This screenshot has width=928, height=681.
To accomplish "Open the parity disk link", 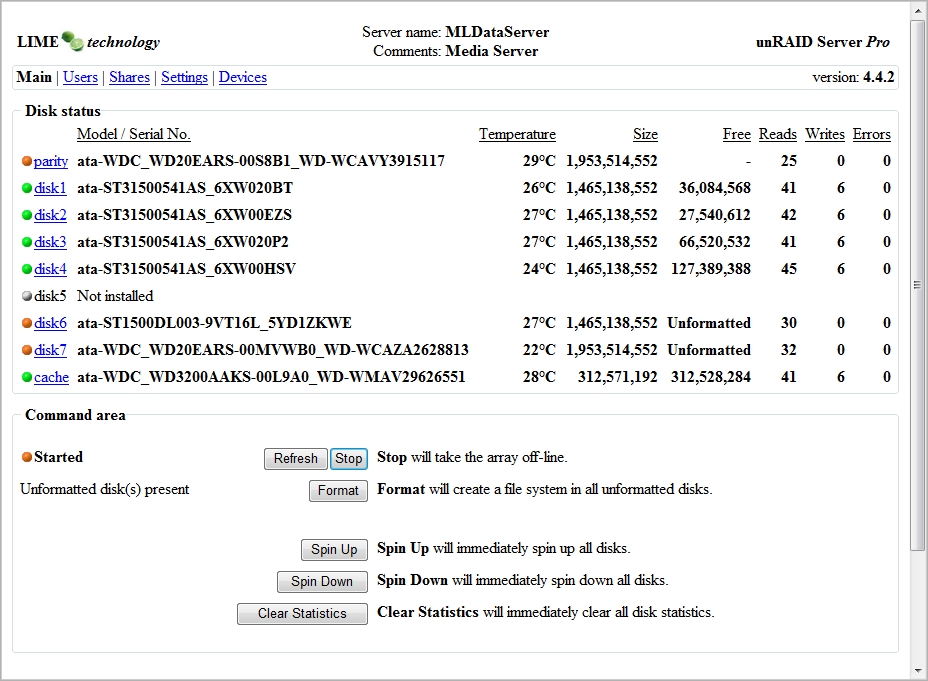I will pyautogui.click(x=51, y=162).
